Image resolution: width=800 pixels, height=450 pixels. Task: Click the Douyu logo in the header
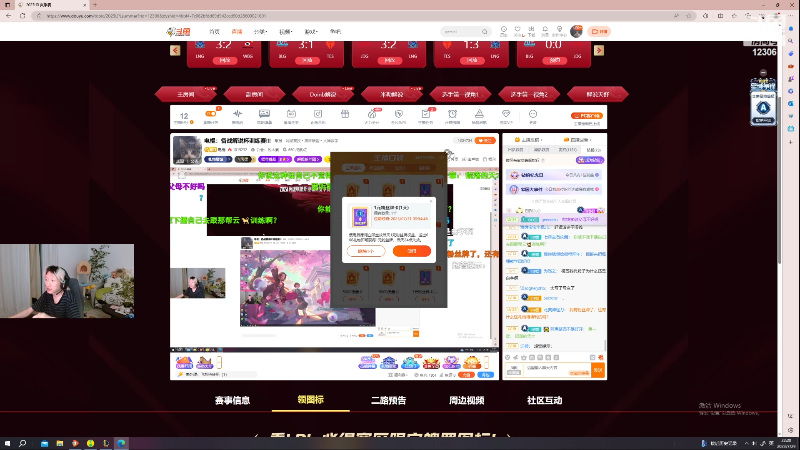179,32
